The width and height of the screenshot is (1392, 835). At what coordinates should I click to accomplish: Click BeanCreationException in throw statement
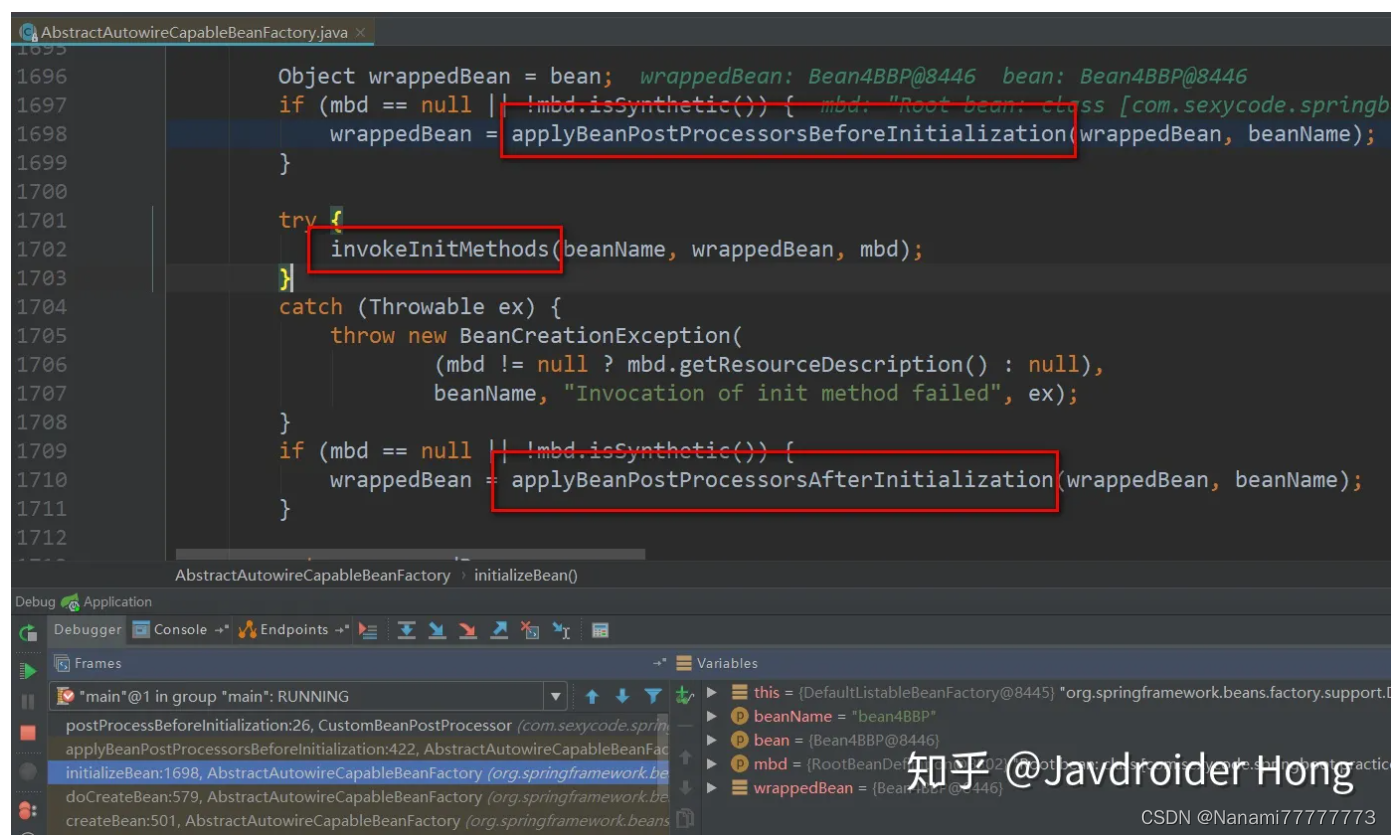pos(595,335)
